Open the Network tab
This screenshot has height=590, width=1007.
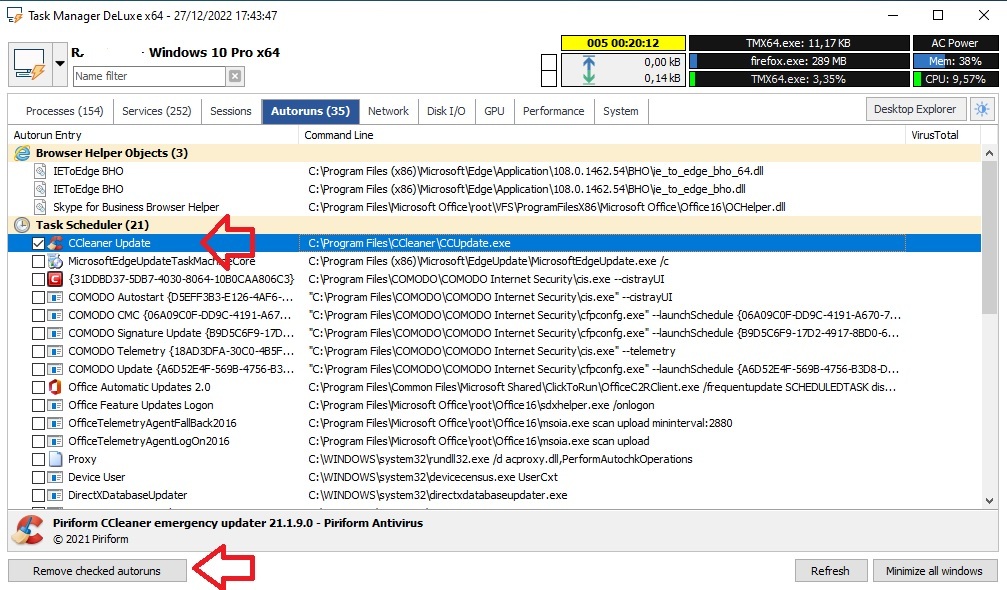(x=388, y=111)
